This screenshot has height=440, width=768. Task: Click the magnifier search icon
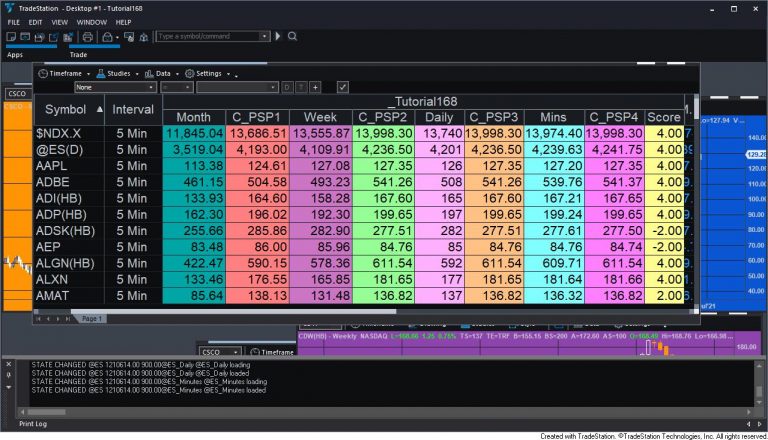[x=292, y=36]
